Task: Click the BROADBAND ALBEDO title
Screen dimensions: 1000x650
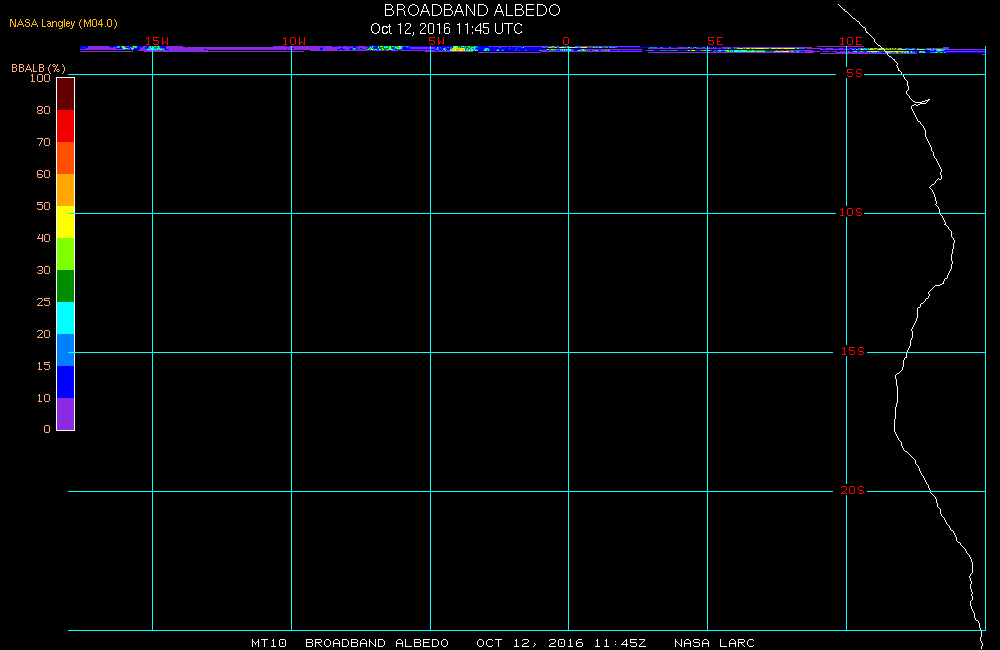Action: tap(472, 10)
